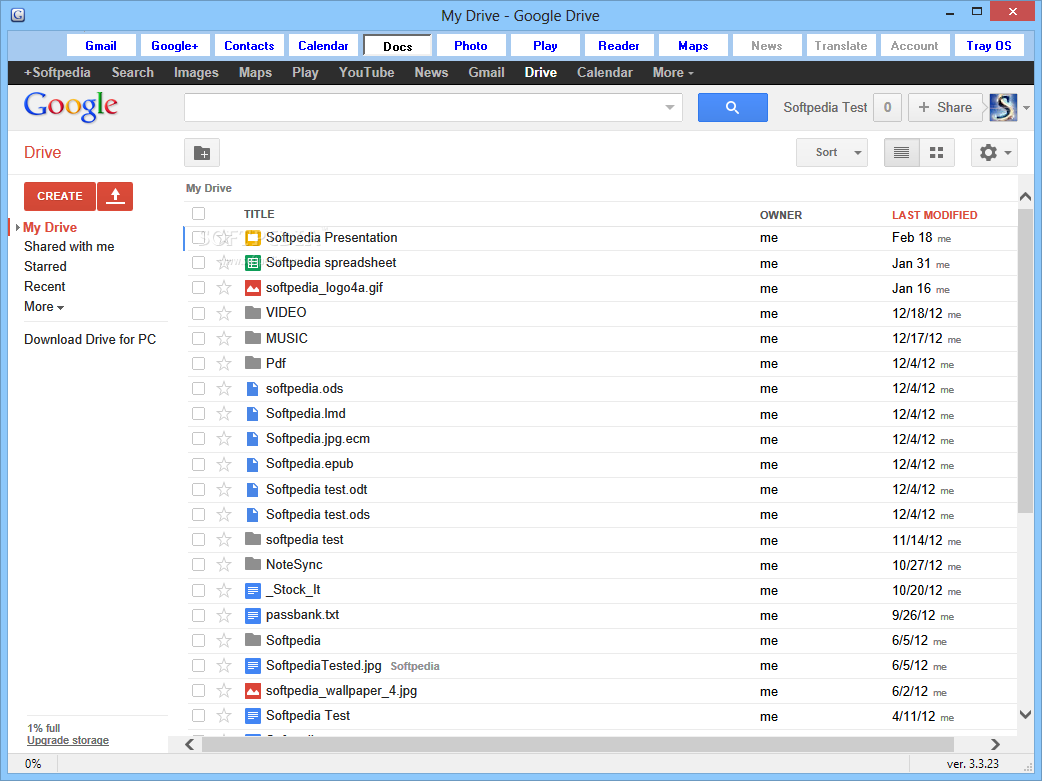Expand the More menu in the black bar
Viewport: 1042px width, 781px height.
click(673, 72)
